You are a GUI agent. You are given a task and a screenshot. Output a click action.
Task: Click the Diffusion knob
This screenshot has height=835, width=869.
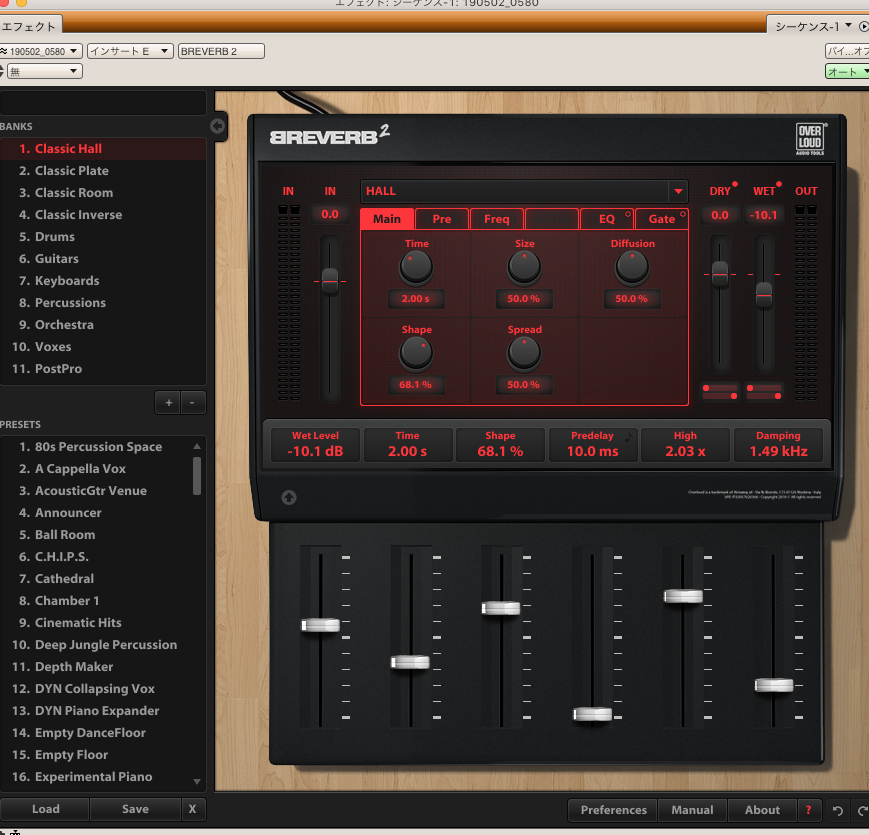tap(632, 267)
